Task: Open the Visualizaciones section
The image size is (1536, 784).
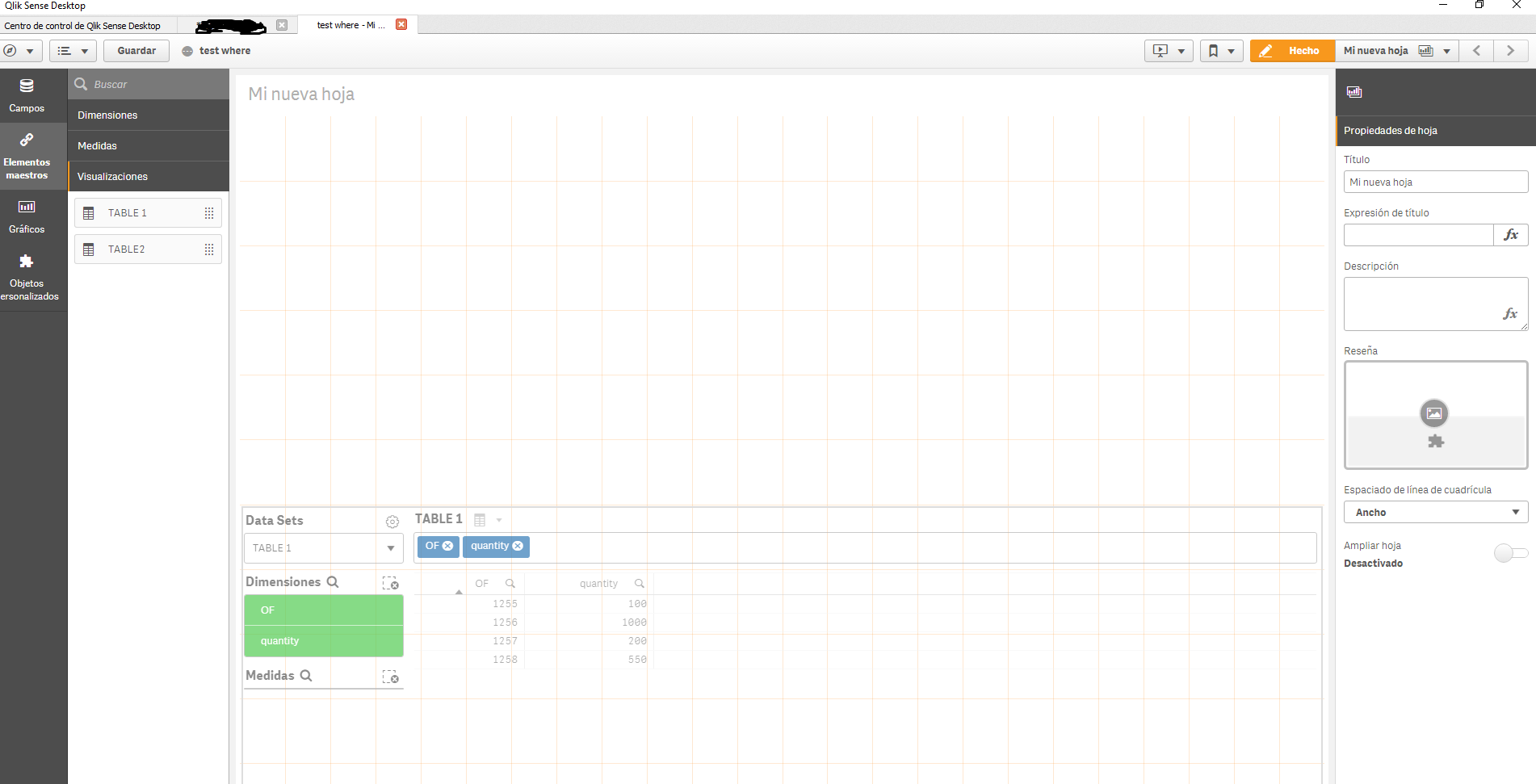Action: pos(149,177)
